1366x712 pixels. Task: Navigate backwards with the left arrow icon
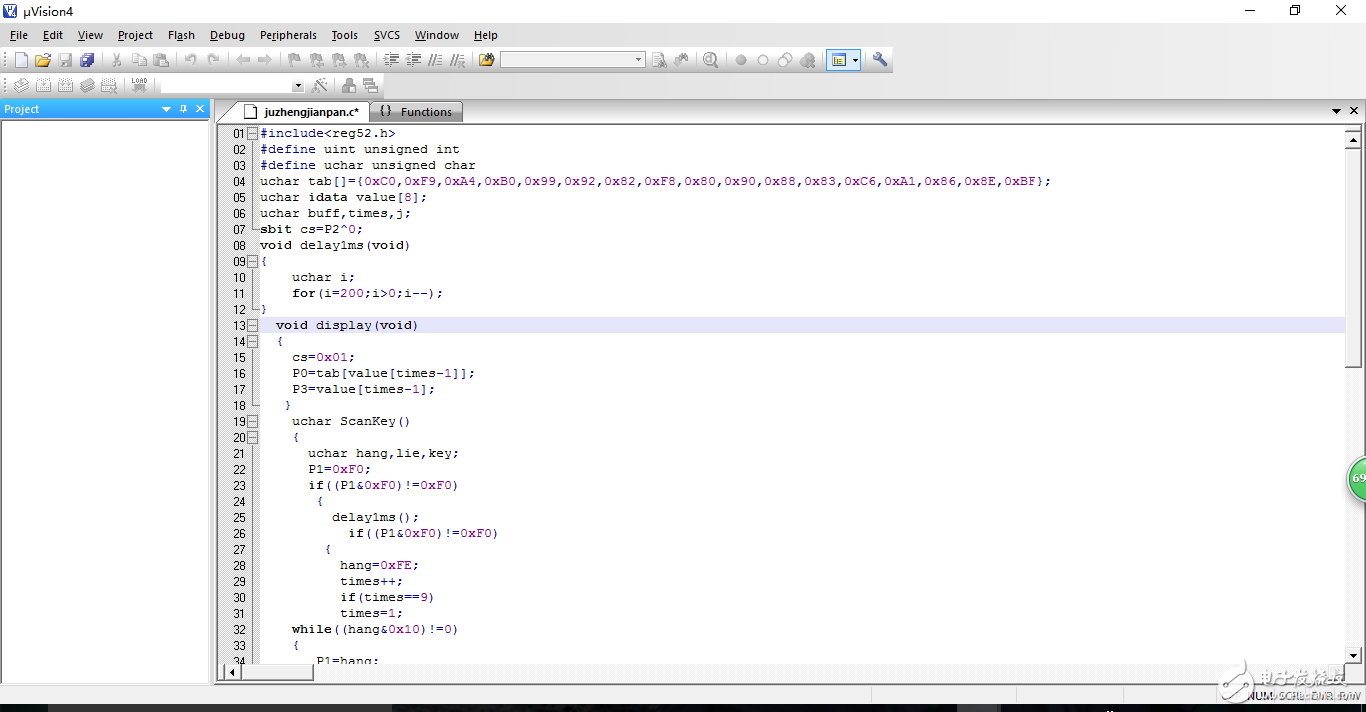point(243,60)
